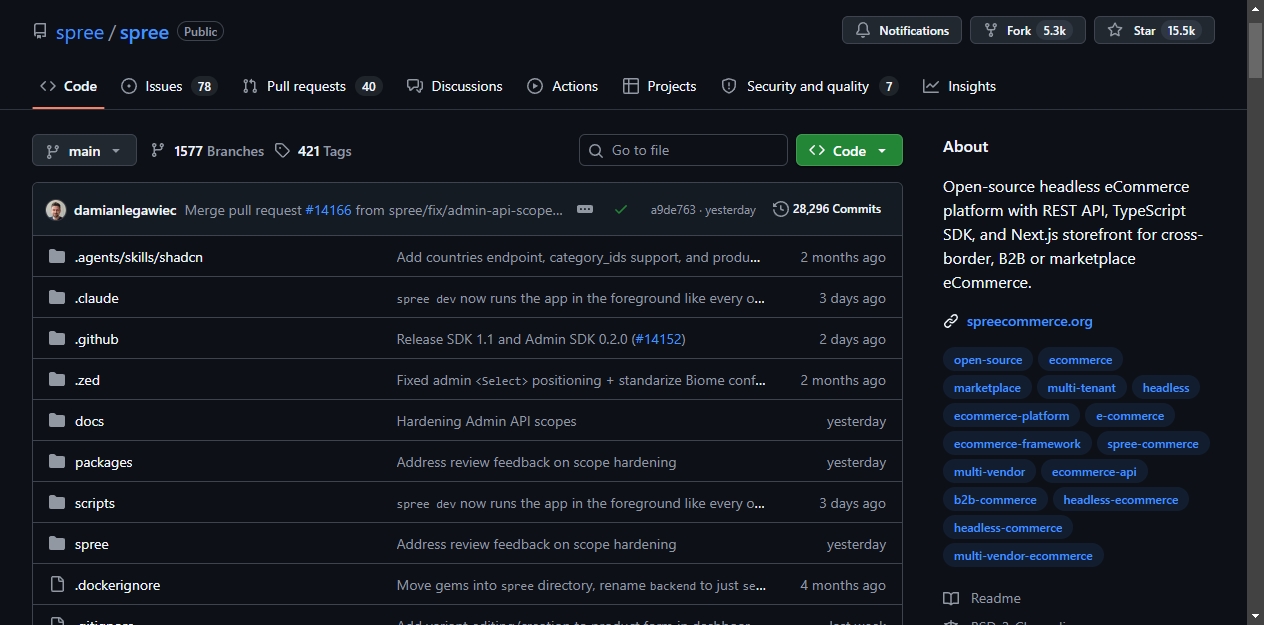
Task: Switch to the Code tab
Action: pos(68,86)
